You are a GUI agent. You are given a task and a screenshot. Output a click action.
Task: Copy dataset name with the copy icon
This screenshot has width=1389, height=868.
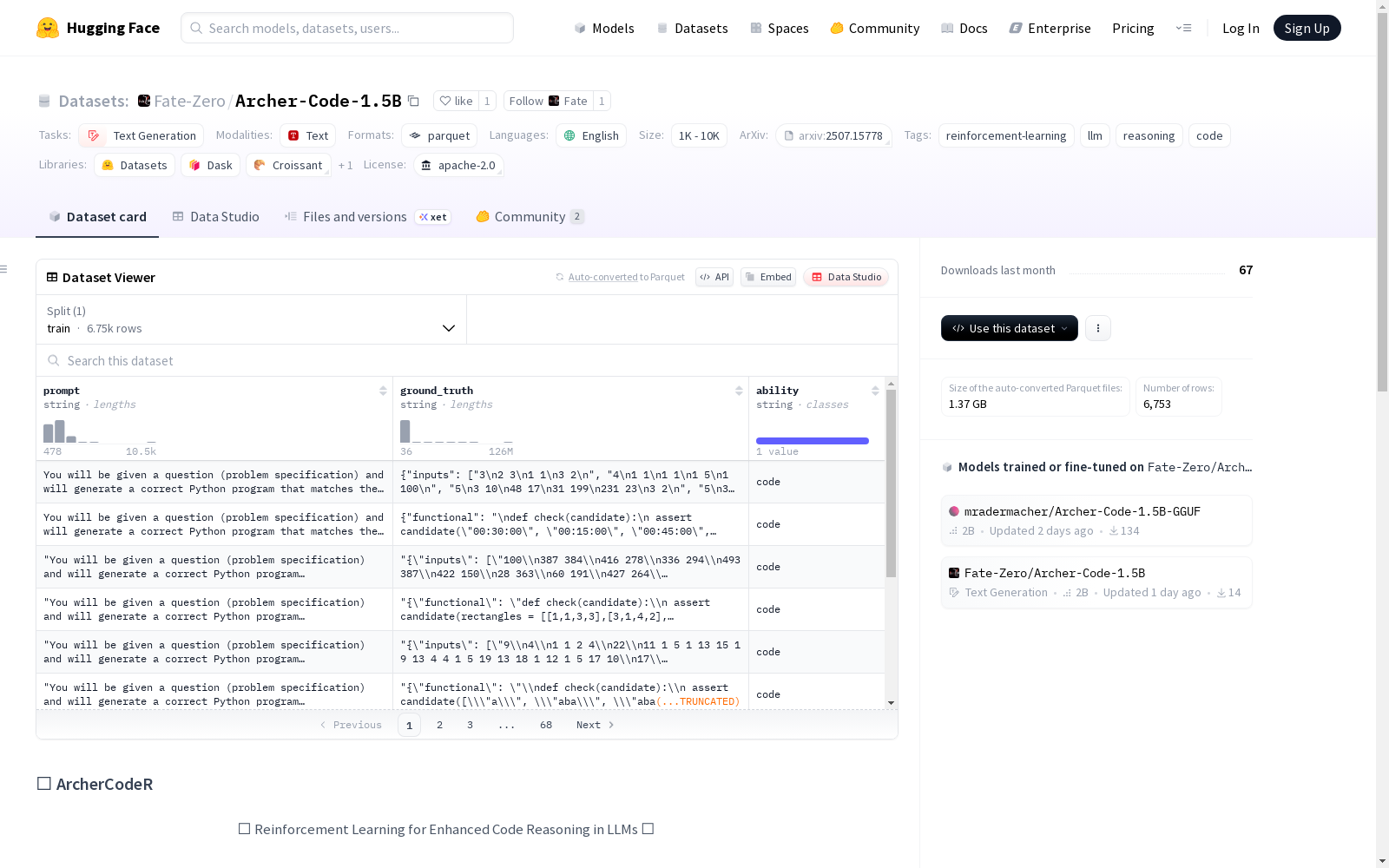click(414, 102)
